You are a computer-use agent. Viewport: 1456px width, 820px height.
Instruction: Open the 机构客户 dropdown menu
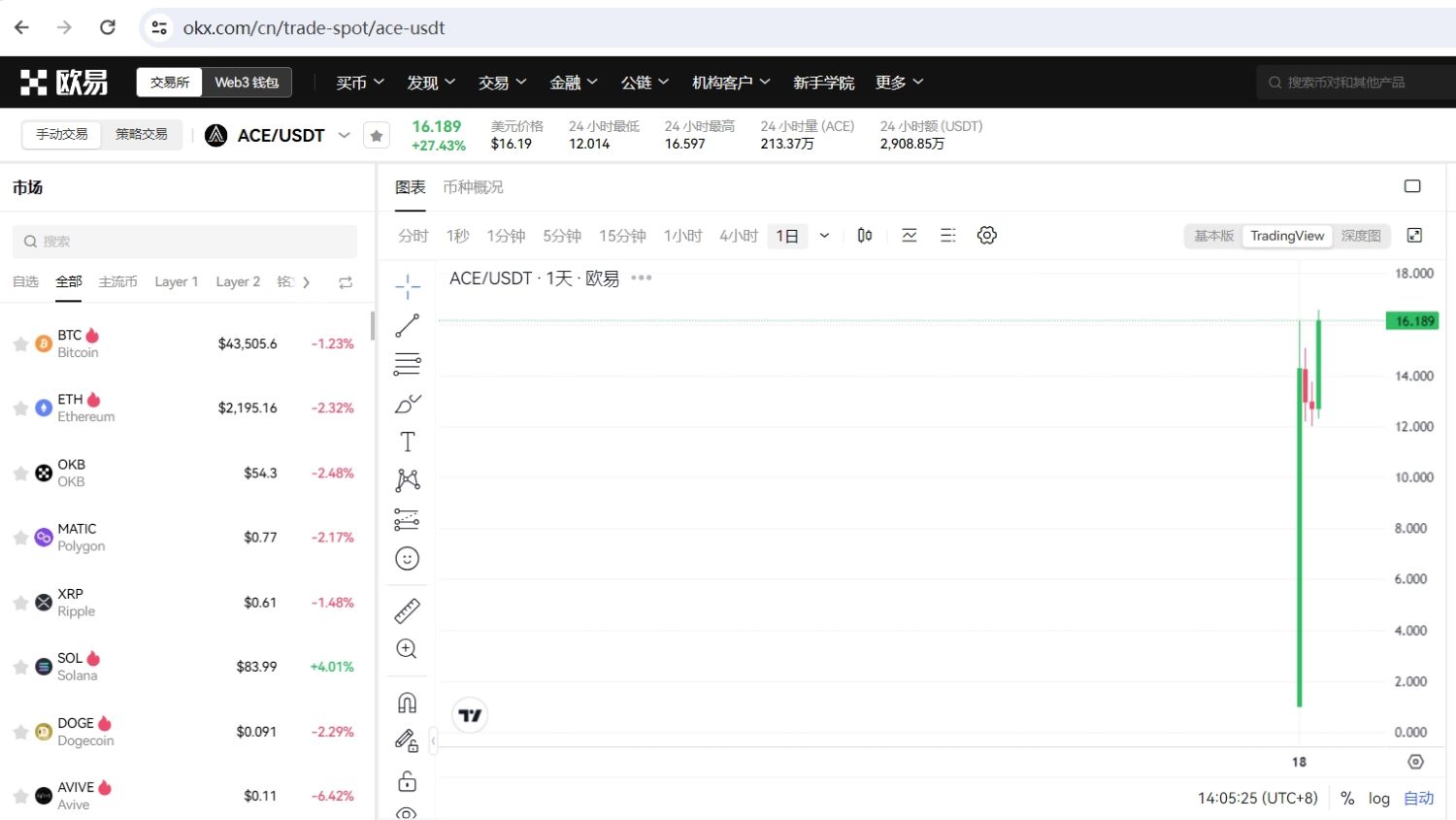click(x=731, y=82)
